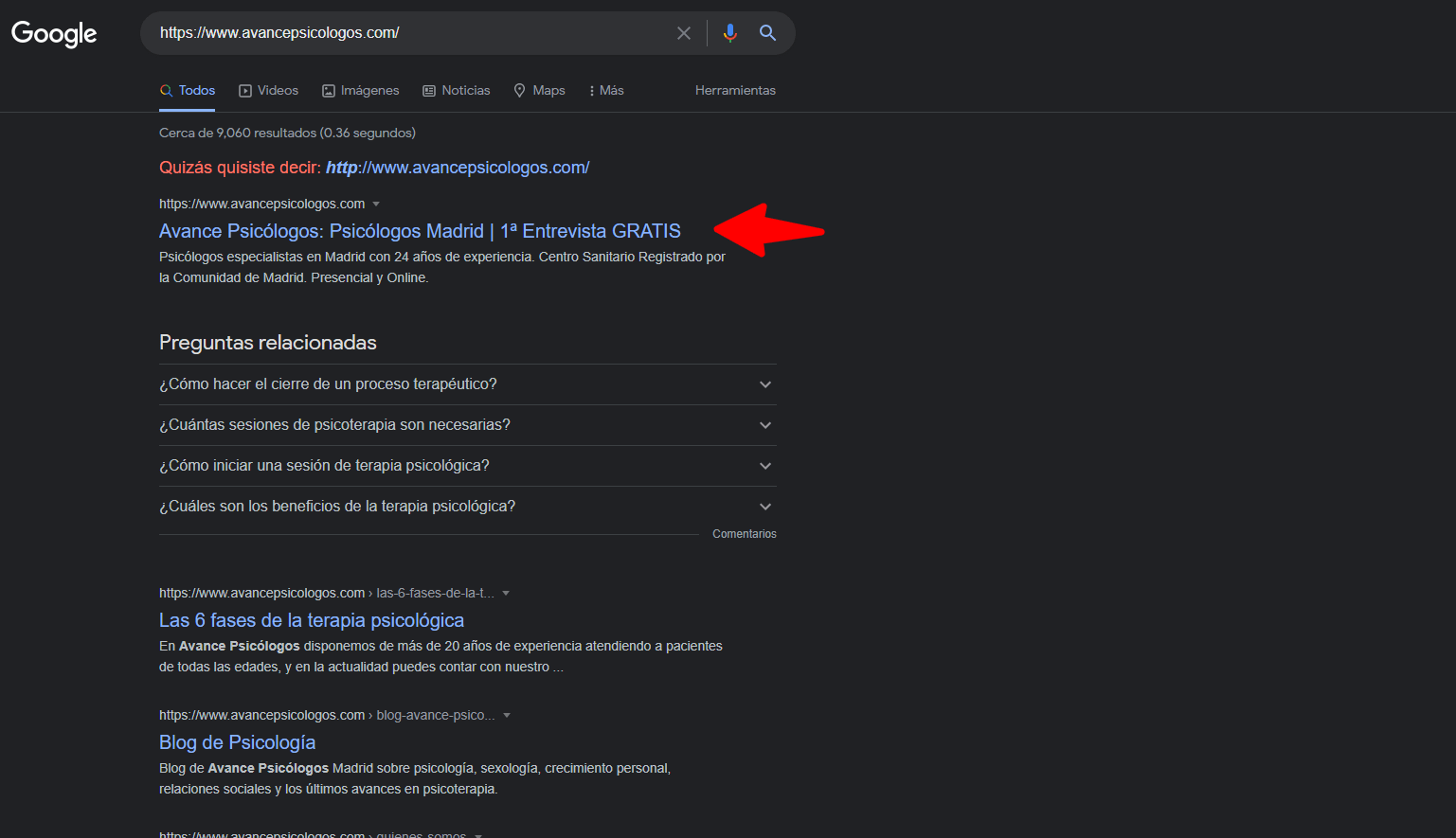Click snippet 'Blog de Avance Psicólogos Madrid sobre'
This screenshot has height=838, width=1456.
pyautogui.click(x=415, y=778)
